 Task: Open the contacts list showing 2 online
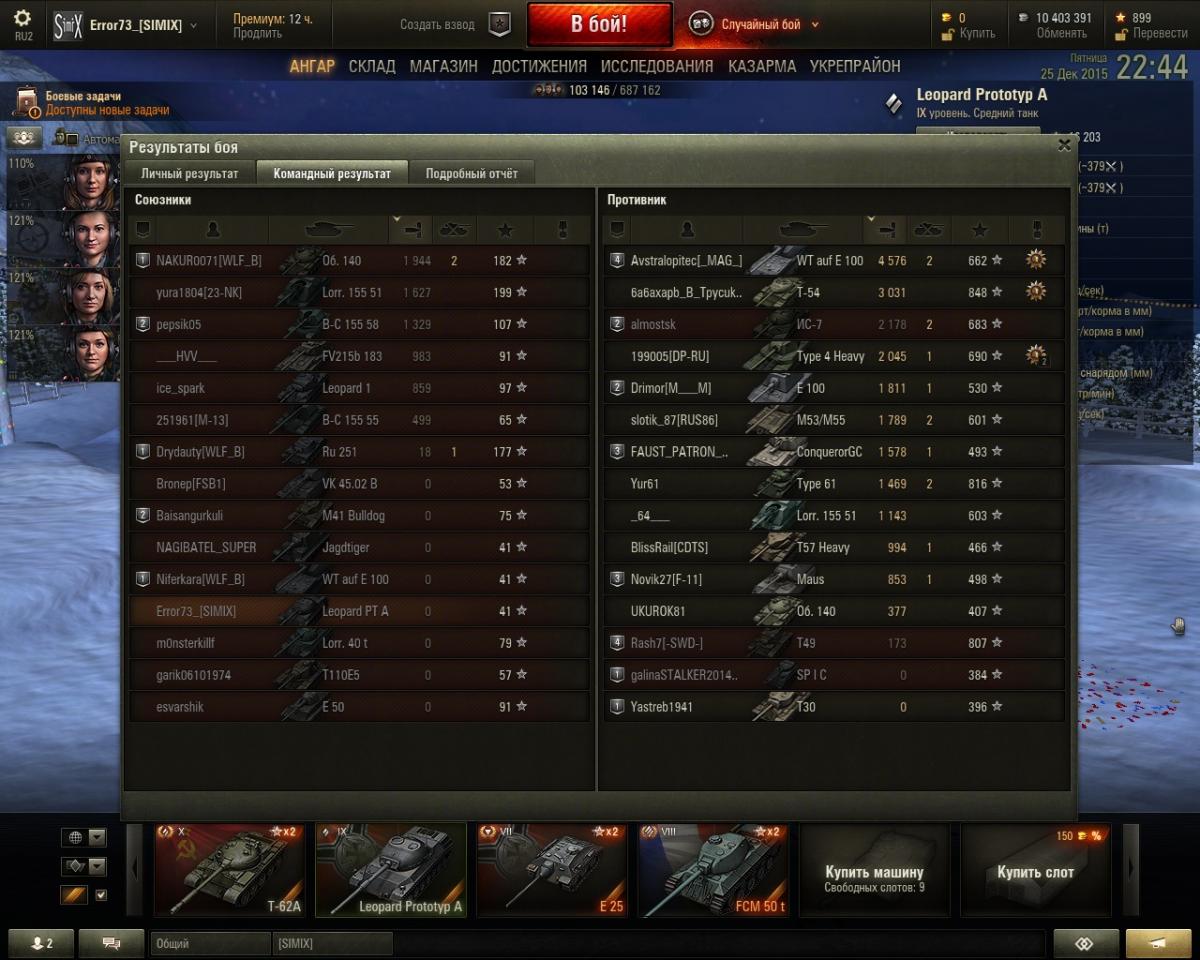click(x=41, y=943)
